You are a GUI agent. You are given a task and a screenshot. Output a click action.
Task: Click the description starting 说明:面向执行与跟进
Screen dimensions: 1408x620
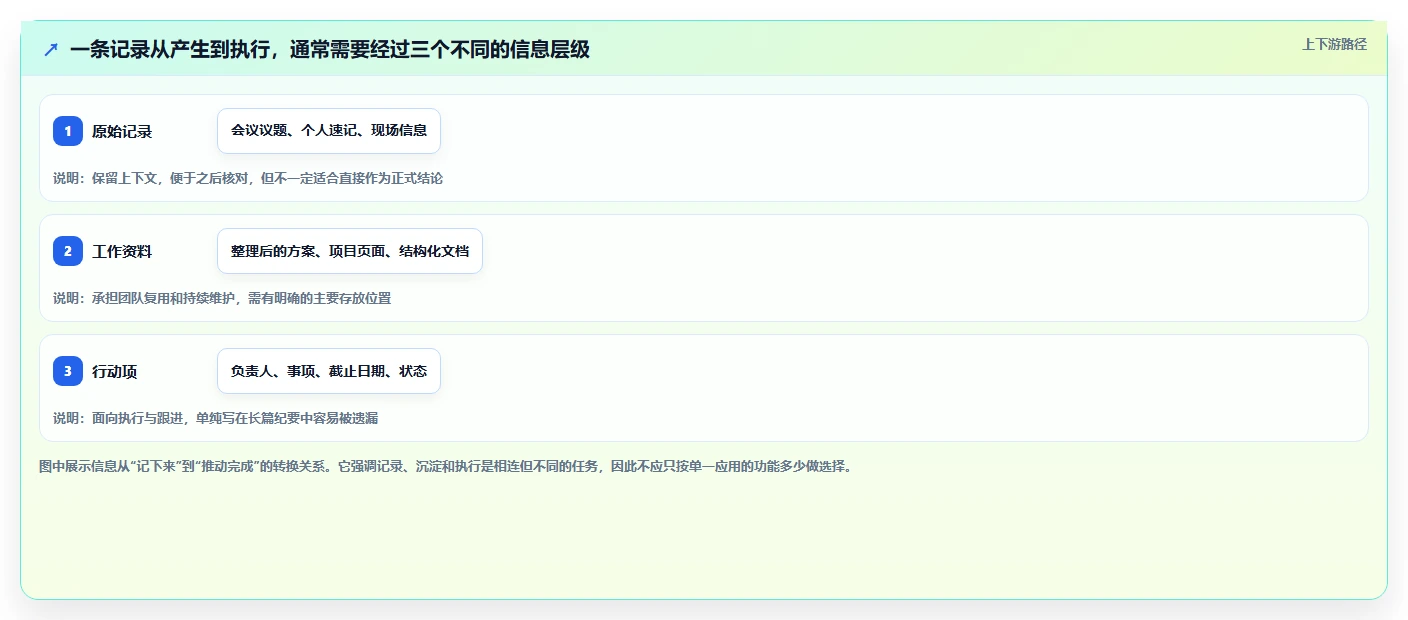point(216,418)
